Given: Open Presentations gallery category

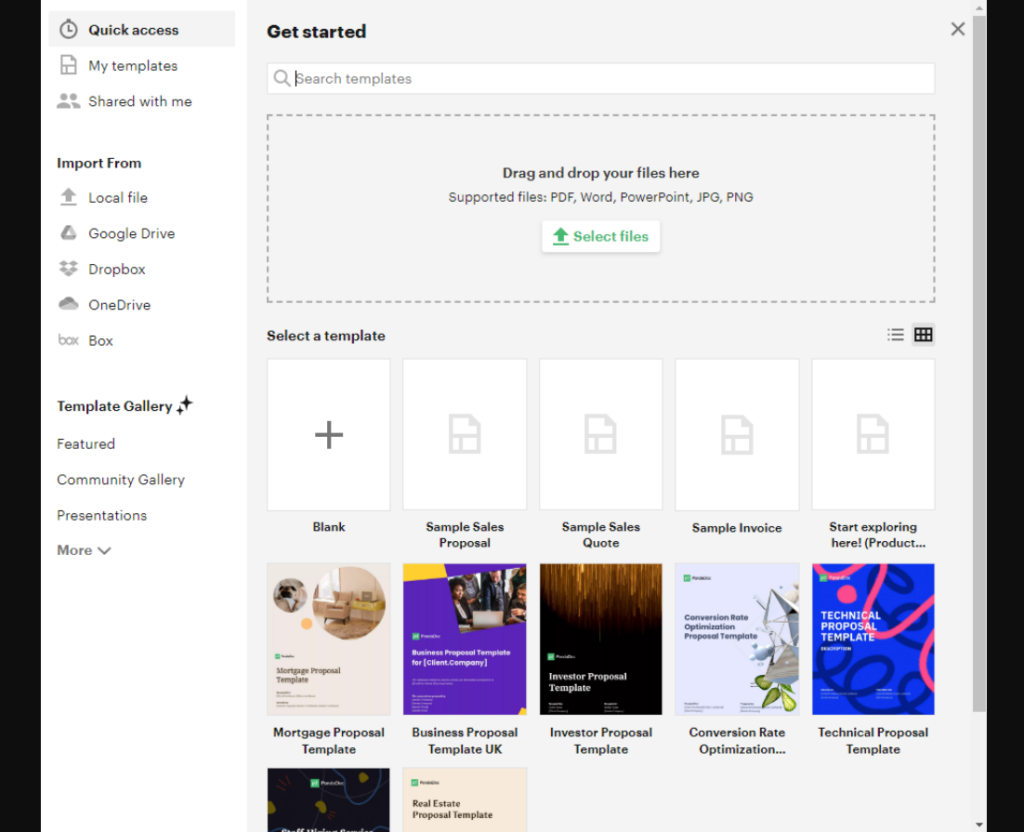Looking at the screenshot, I should 102,515.
